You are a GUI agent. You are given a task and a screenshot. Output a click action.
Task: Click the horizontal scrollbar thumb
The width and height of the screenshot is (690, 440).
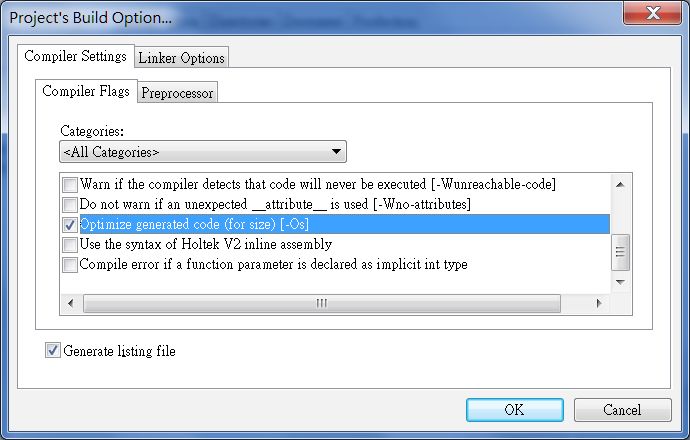[x=322, y=303]
